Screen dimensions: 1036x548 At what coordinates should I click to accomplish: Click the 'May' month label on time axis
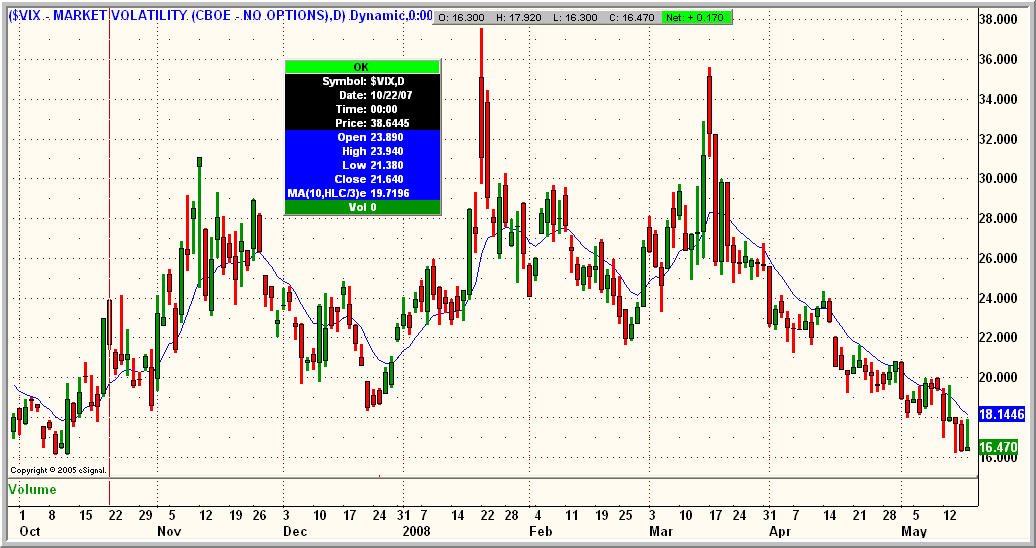914,531
